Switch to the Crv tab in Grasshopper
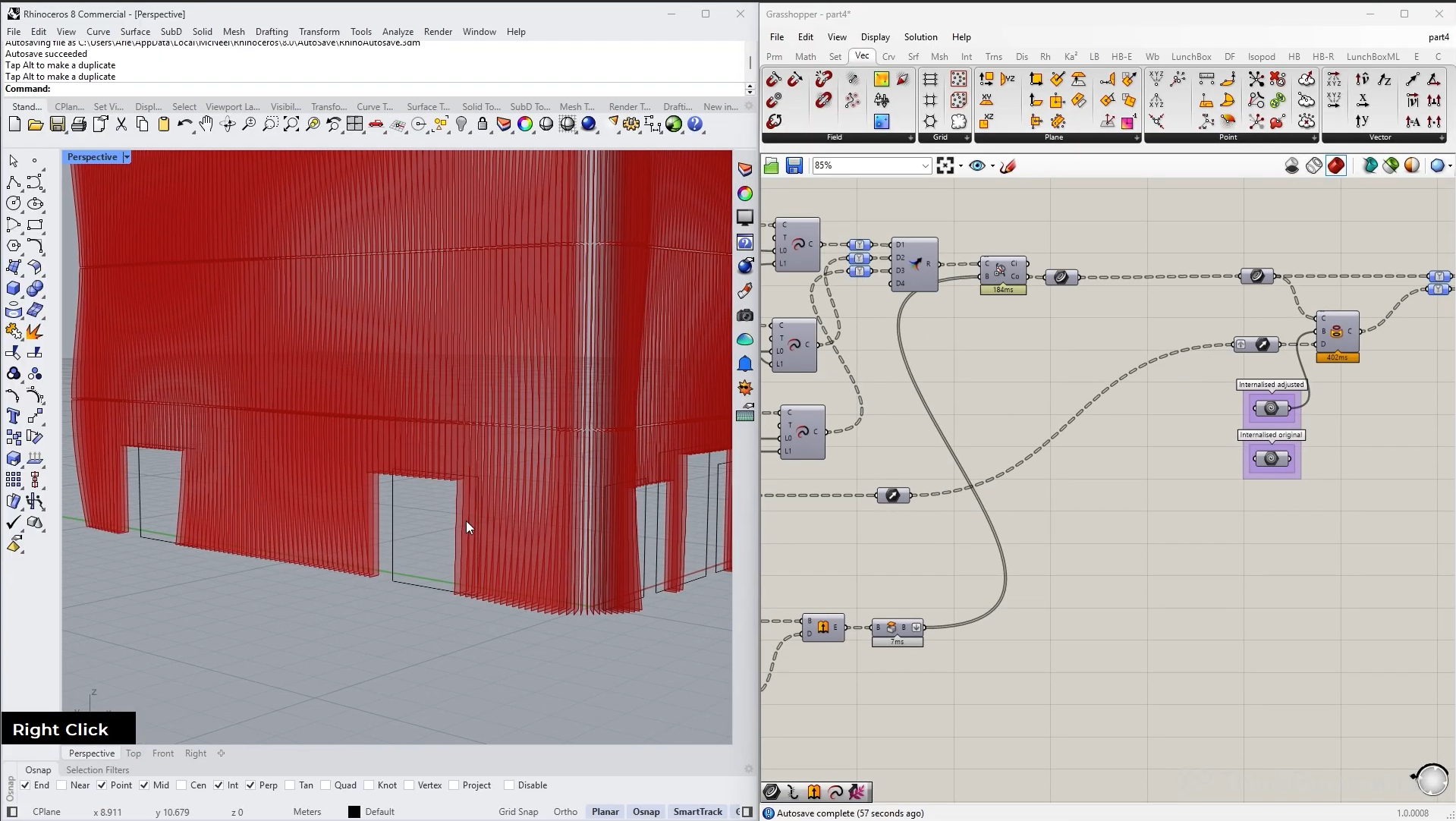 [888, 57]
